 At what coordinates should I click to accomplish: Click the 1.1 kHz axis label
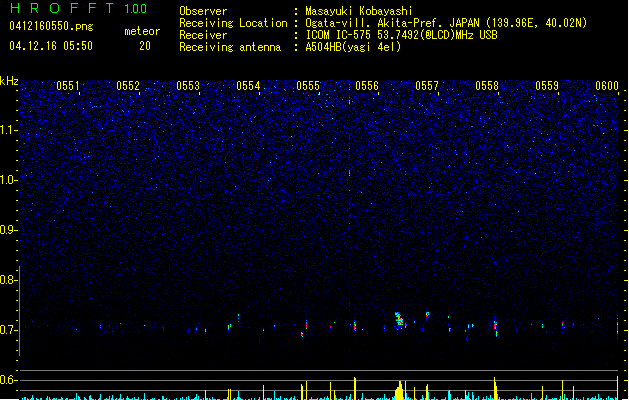[8, 130]
